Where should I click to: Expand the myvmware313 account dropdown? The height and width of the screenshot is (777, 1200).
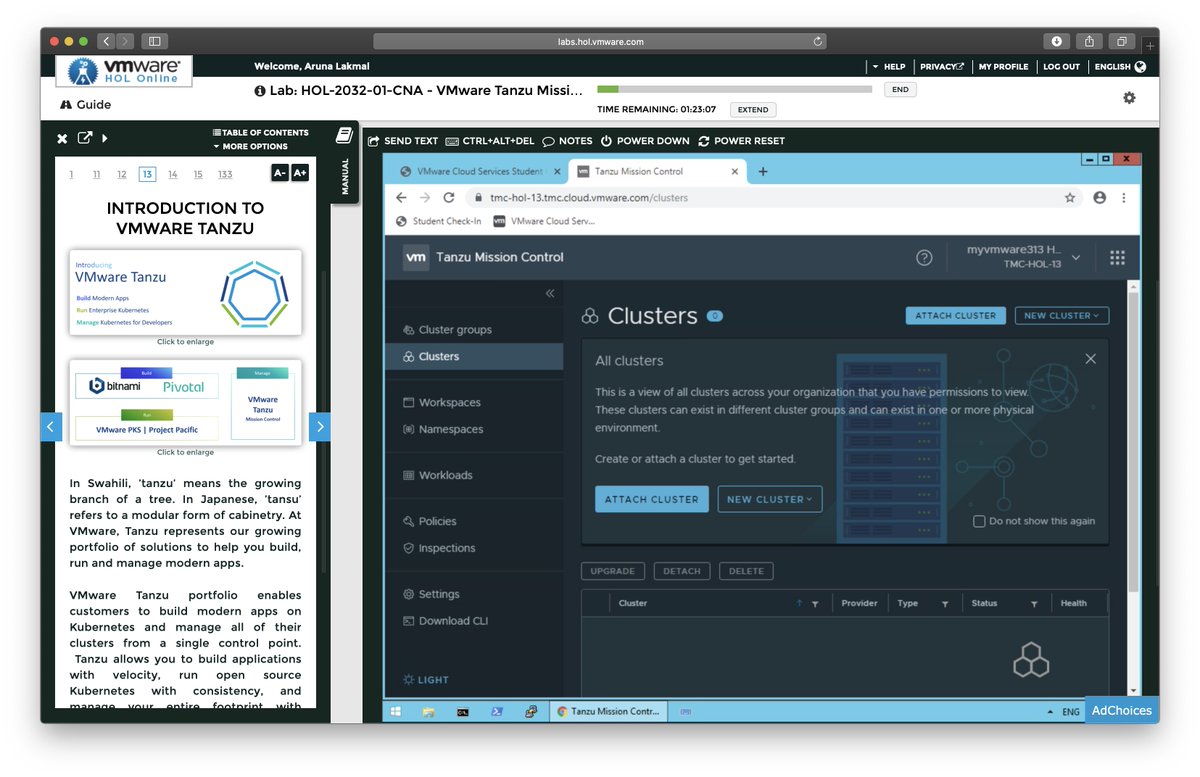pyautogui.click(x=1024, y=257)
